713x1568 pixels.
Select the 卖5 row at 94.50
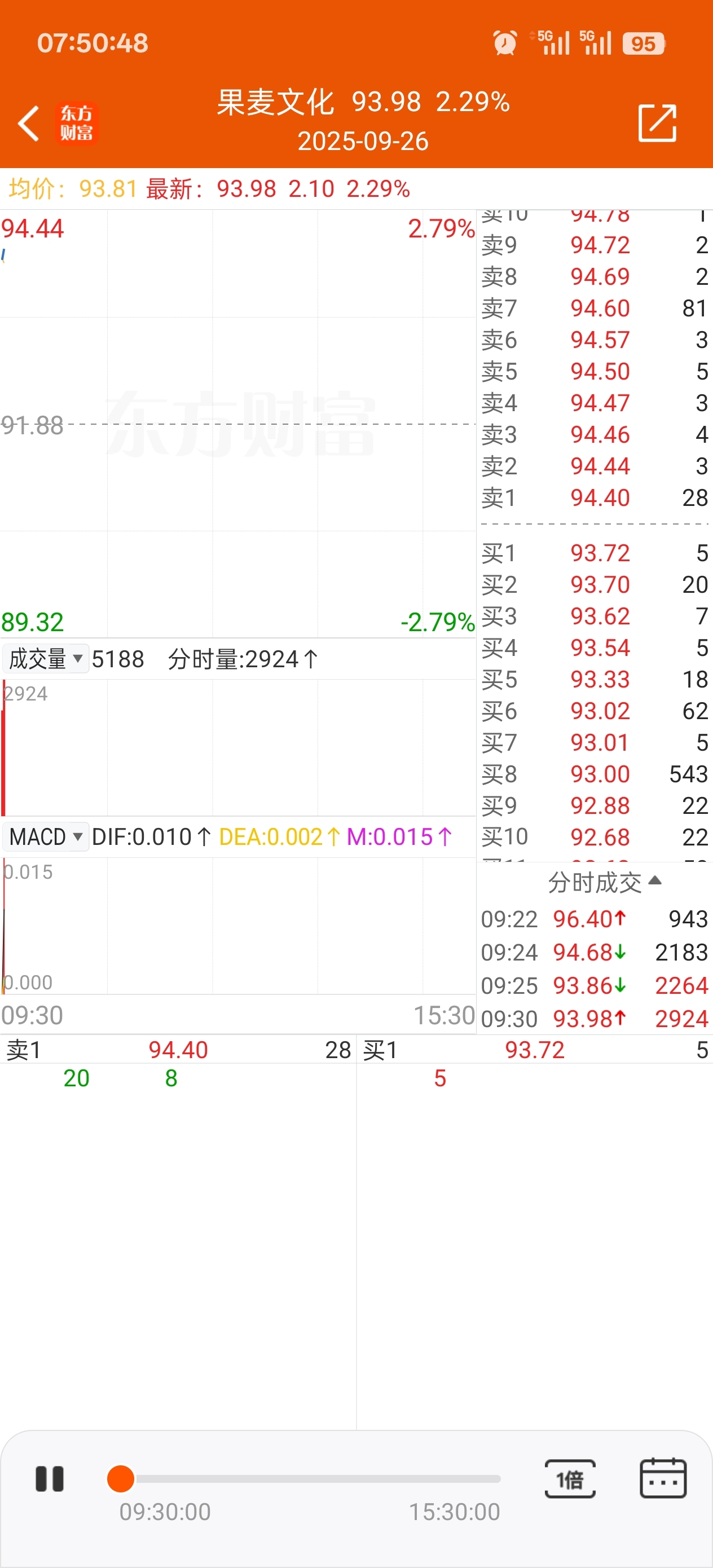click(x=595, y=371)
